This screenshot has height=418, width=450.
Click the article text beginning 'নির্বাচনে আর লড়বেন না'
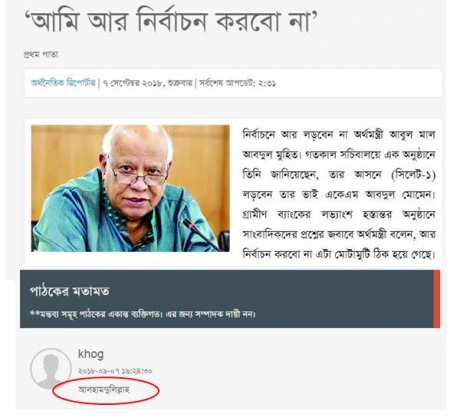coord(339,195)
